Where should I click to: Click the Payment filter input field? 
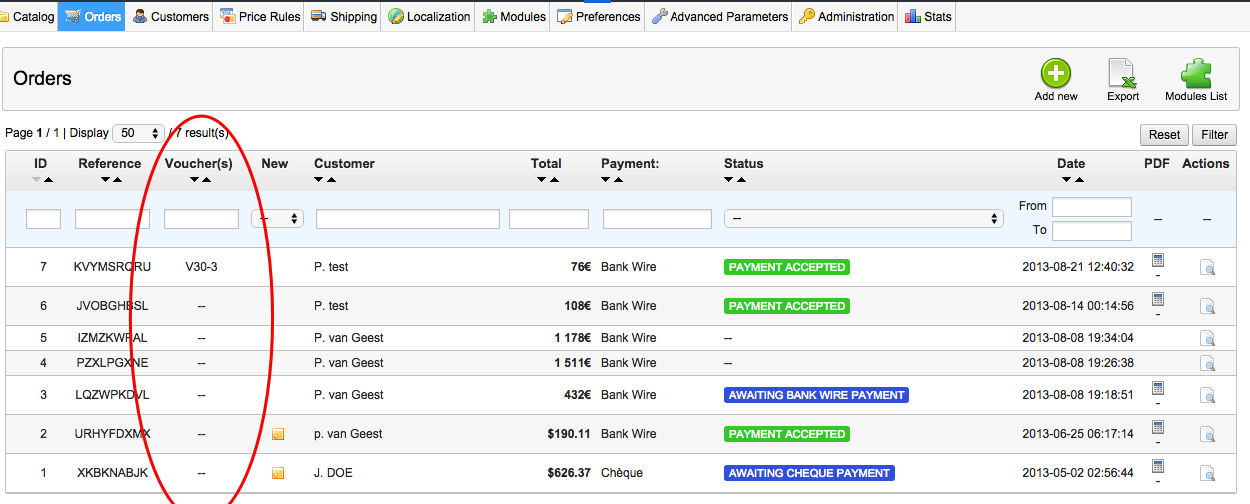pyautogui.click(x=657, y=219)
